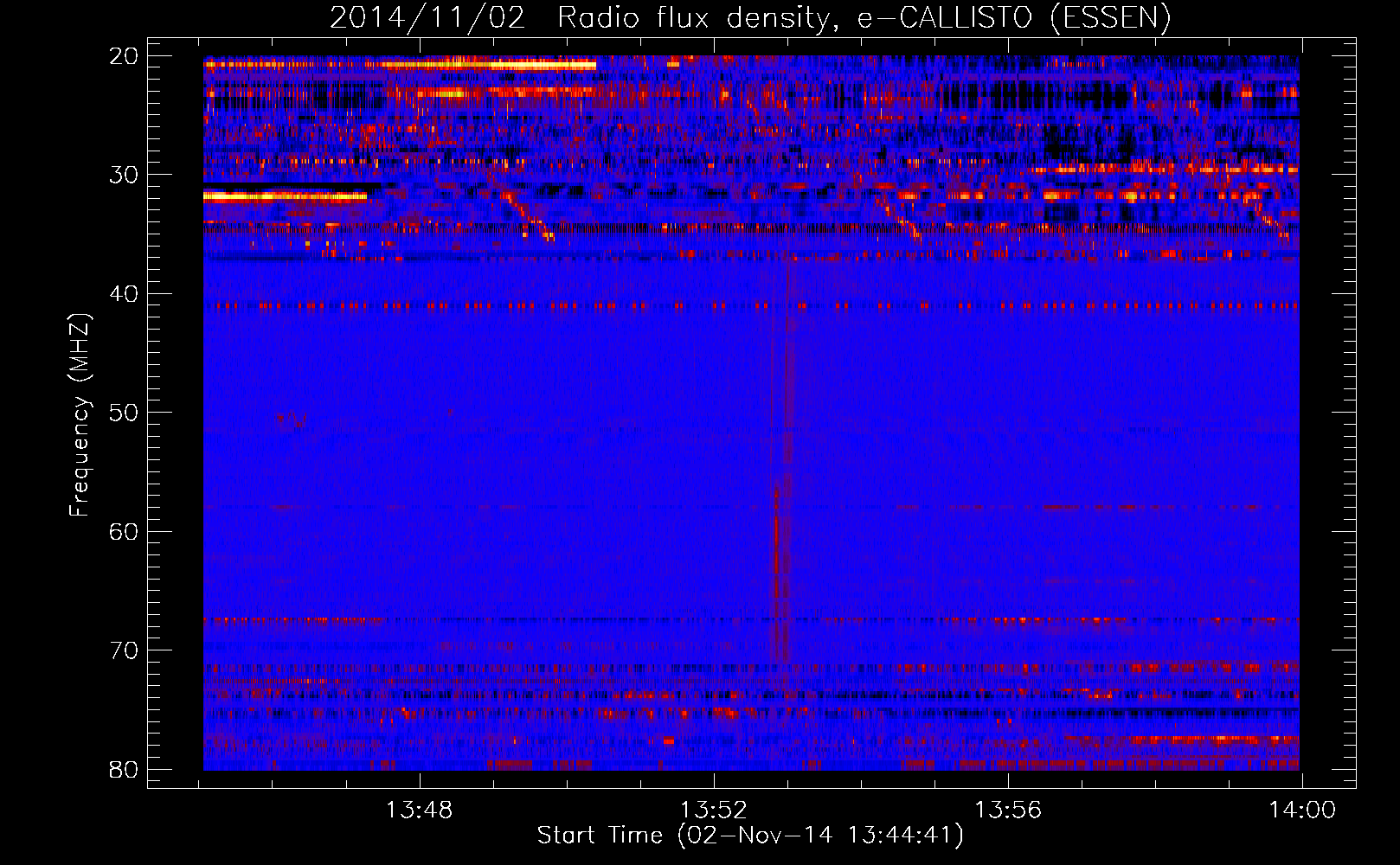This screenshot has height=865, width=1400.
Task: Click the 13:48 time tick label
Action: click(419, 811)
